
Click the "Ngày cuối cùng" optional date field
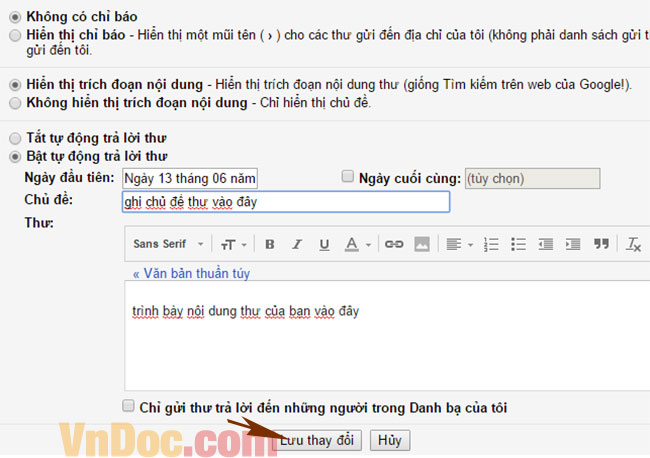(532, 178)
